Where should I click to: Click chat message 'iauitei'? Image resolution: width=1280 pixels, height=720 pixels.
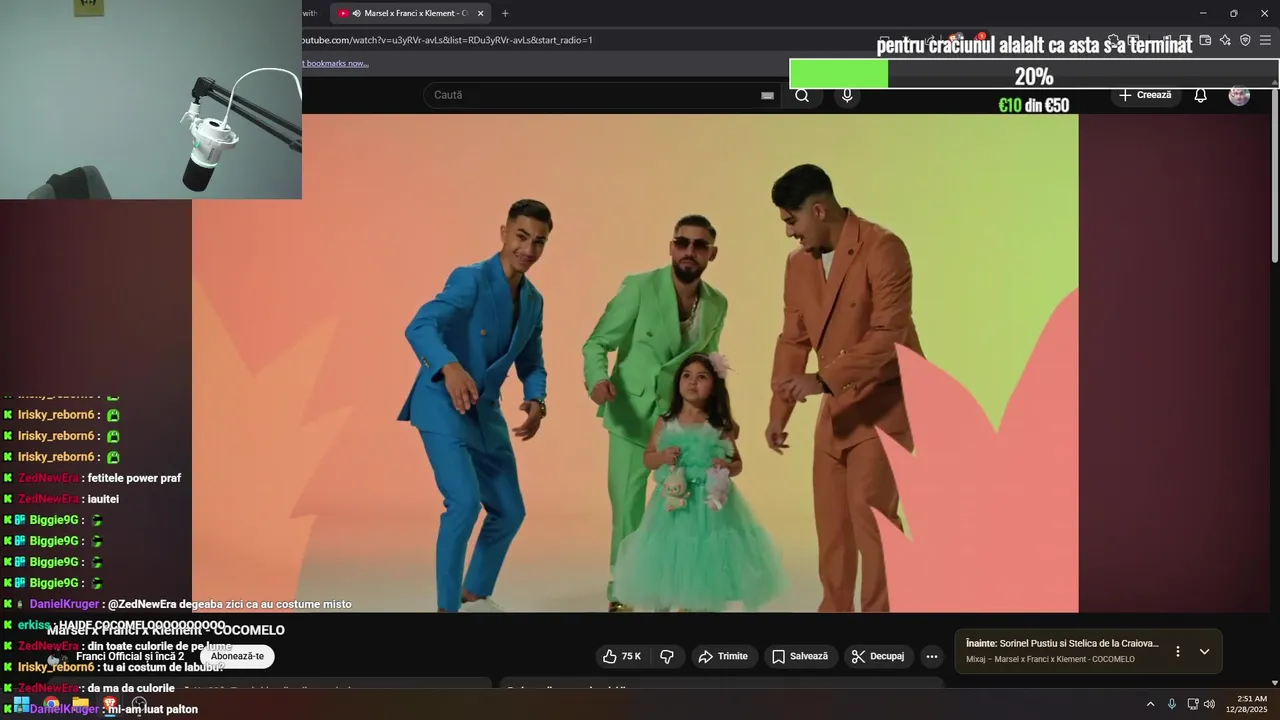point(103,499)
